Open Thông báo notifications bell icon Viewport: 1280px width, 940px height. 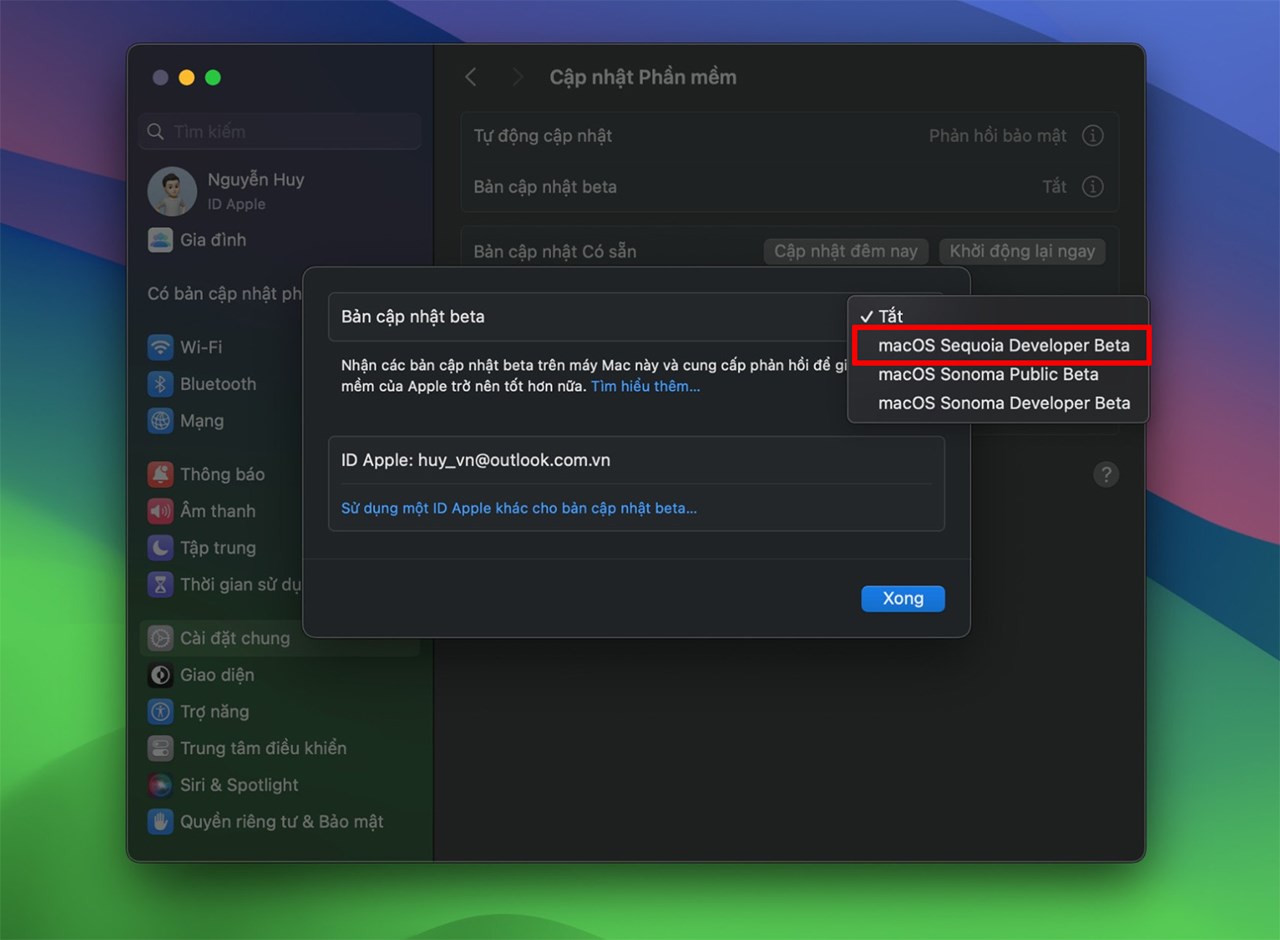[x=160, y=474]
